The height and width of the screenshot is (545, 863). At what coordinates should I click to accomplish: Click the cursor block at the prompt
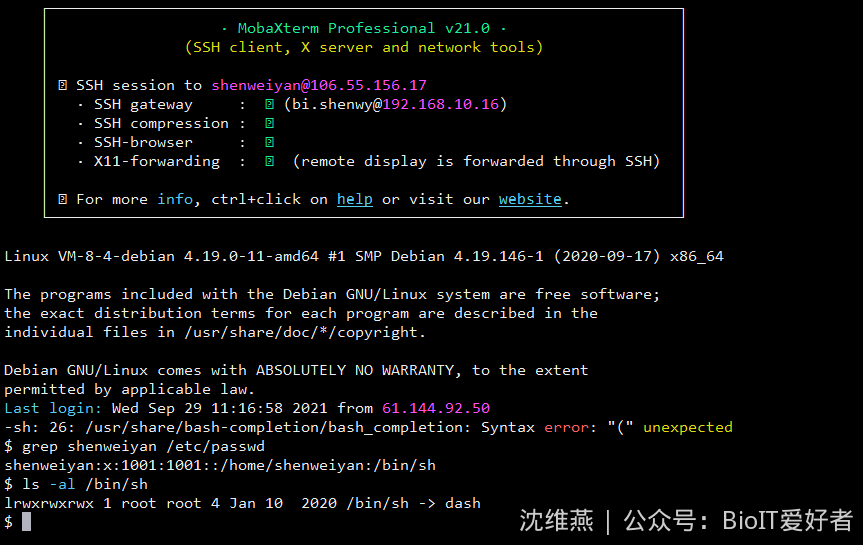tap(26, 522)
